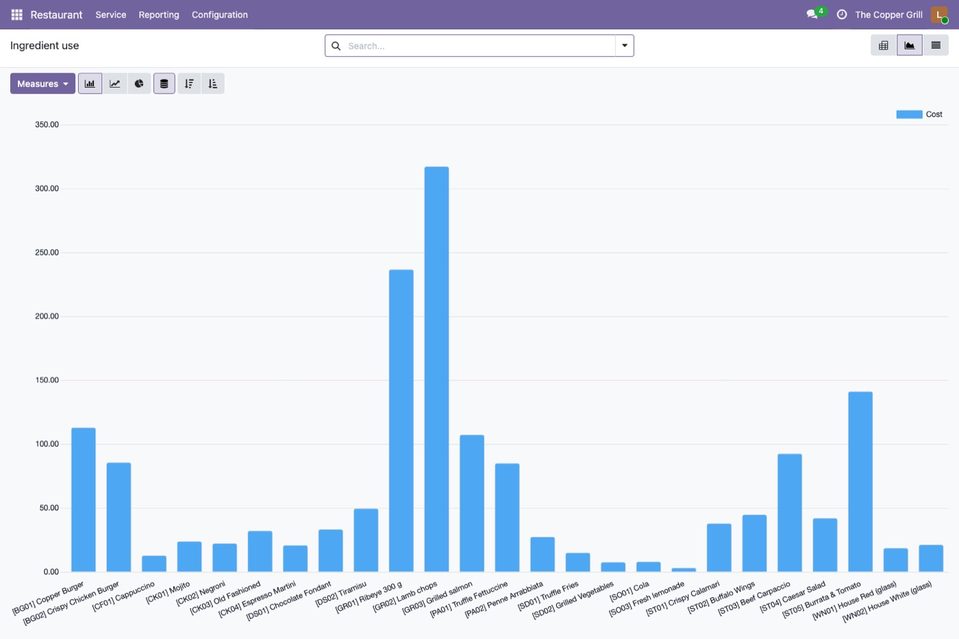Select the Truffle Fettuccine bar
Viewport: 959px width, 639px height.
click(507, 517)
